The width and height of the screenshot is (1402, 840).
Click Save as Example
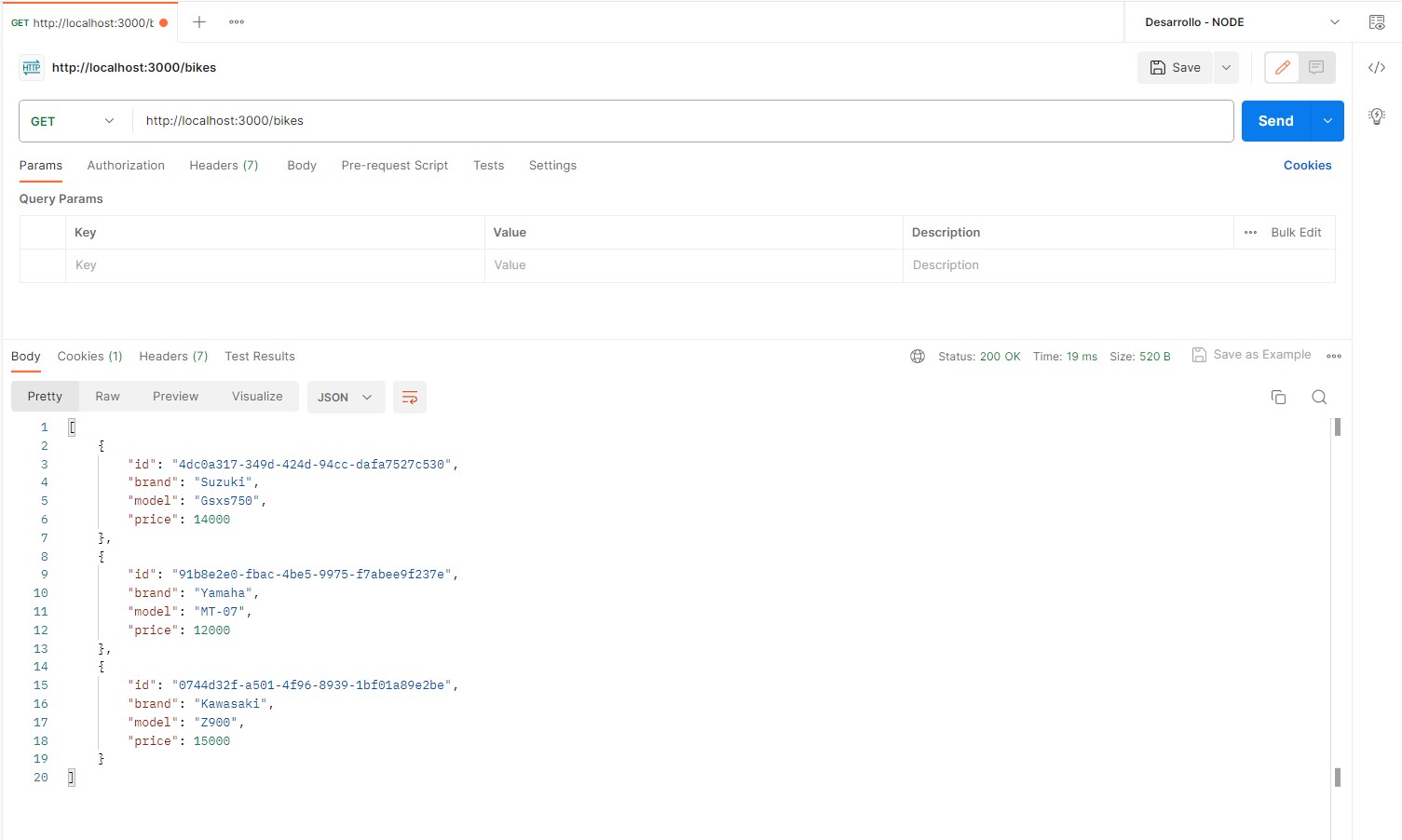pos(1252,355)
